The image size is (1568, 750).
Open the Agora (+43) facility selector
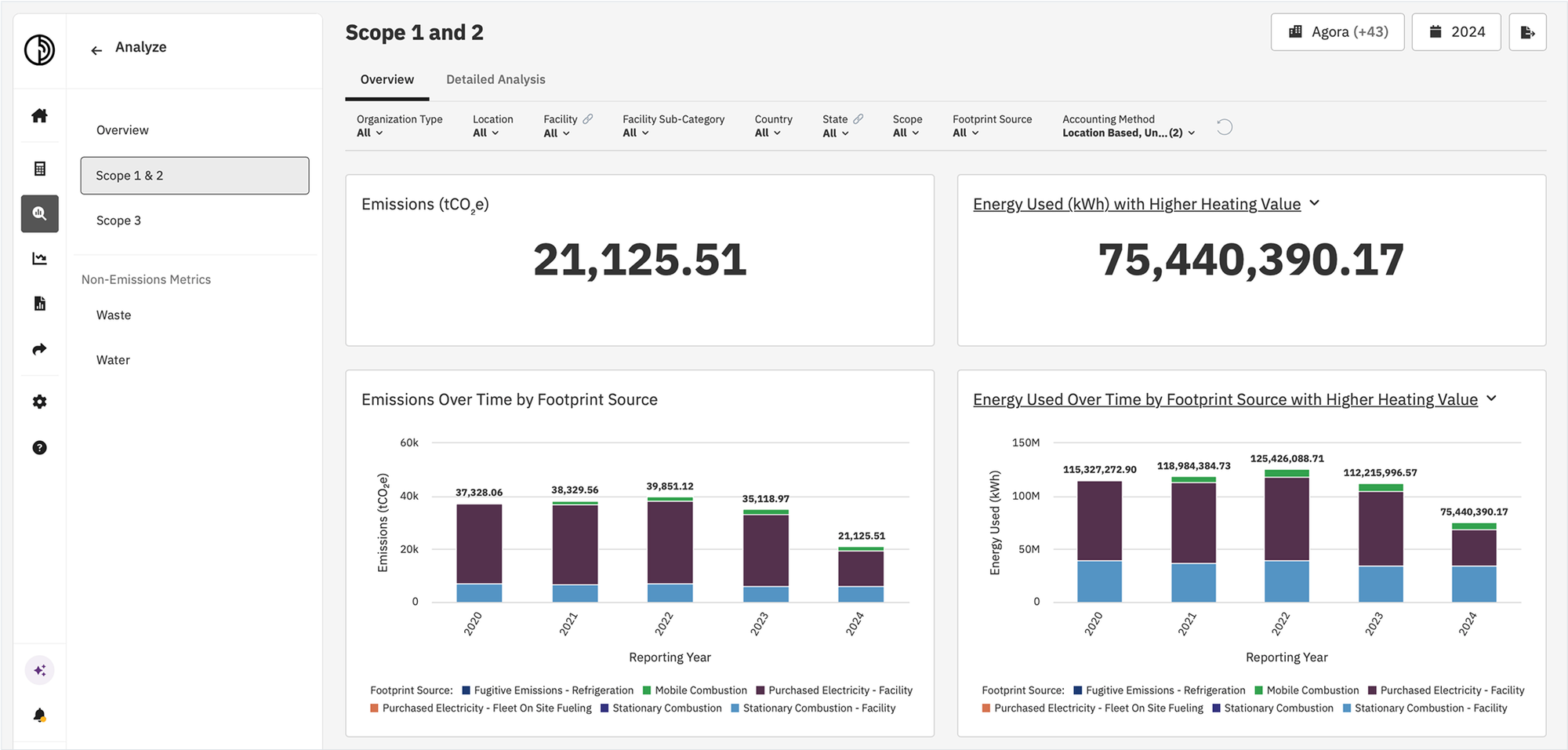1338,31
